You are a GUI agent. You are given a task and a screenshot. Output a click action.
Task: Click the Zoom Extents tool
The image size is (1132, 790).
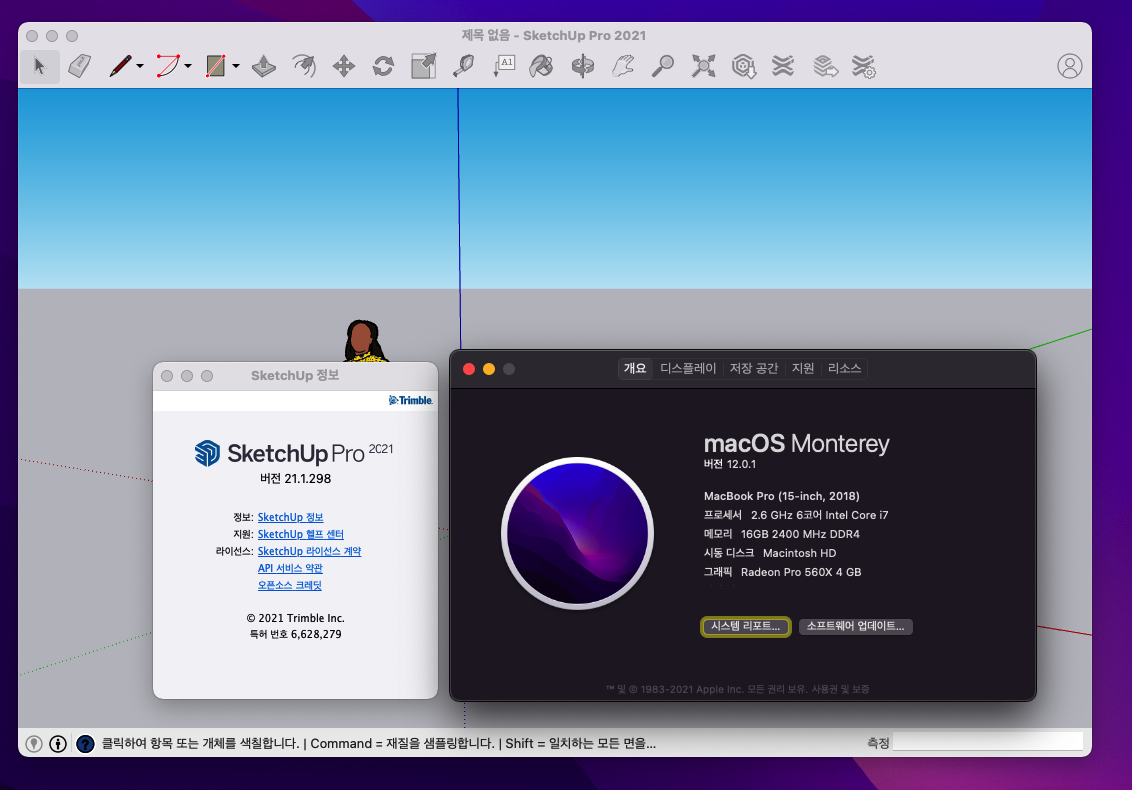tap(703, 66)
